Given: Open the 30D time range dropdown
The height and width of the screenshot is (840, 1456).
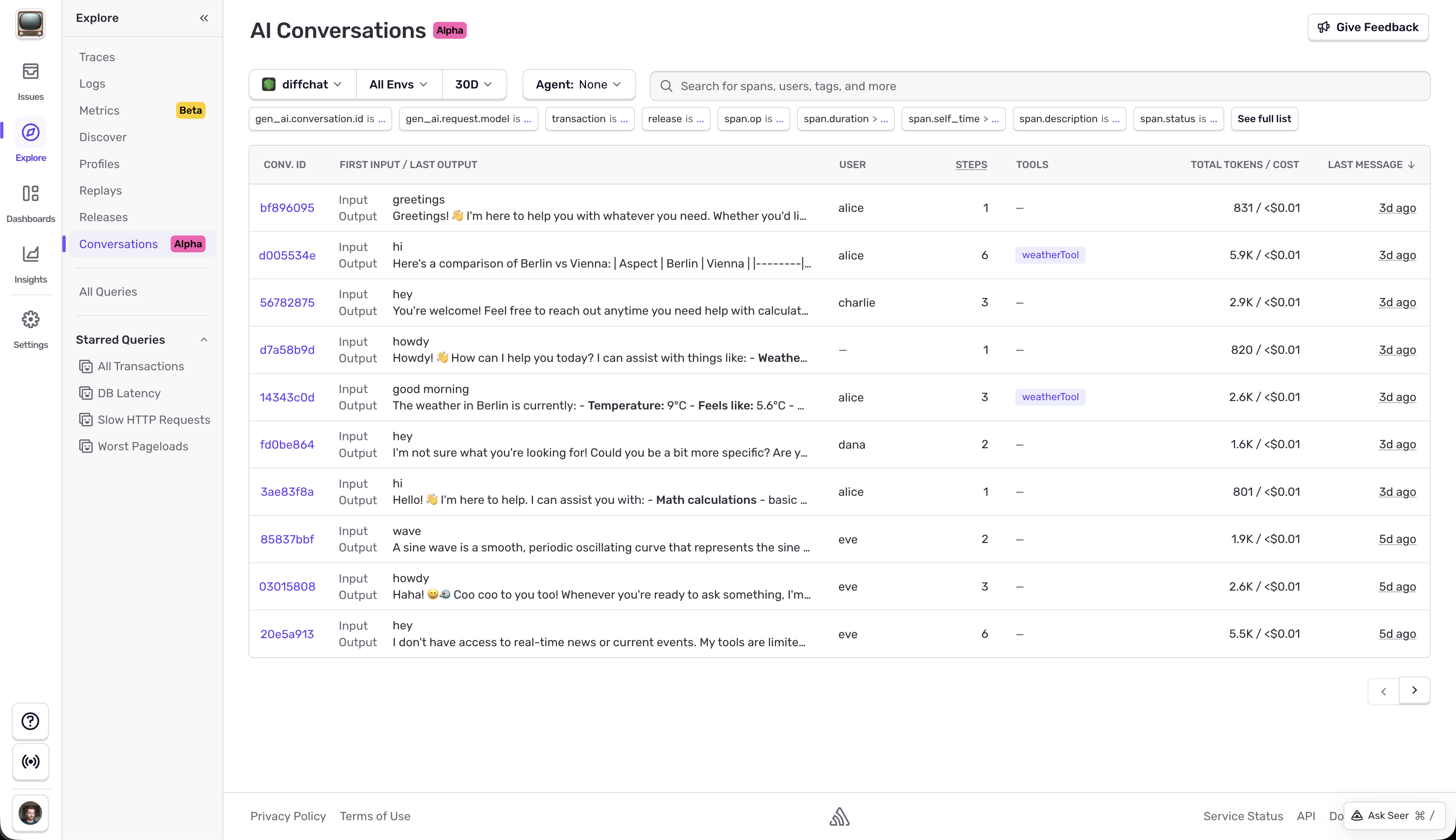Looking at the screenshot, I should click(474, 84).
